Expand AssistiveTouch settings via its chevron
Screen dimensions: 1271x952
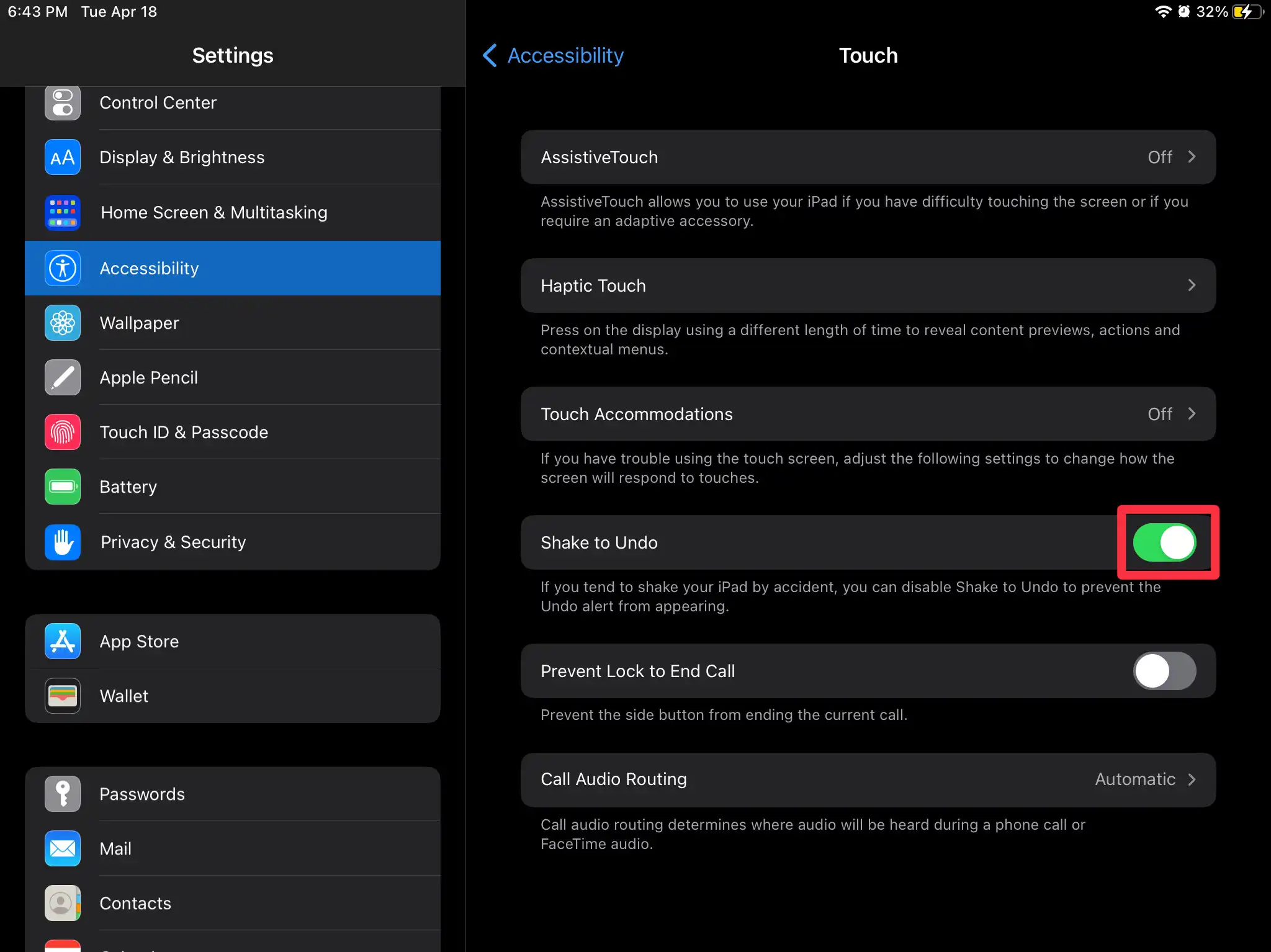click(1192, 157)
